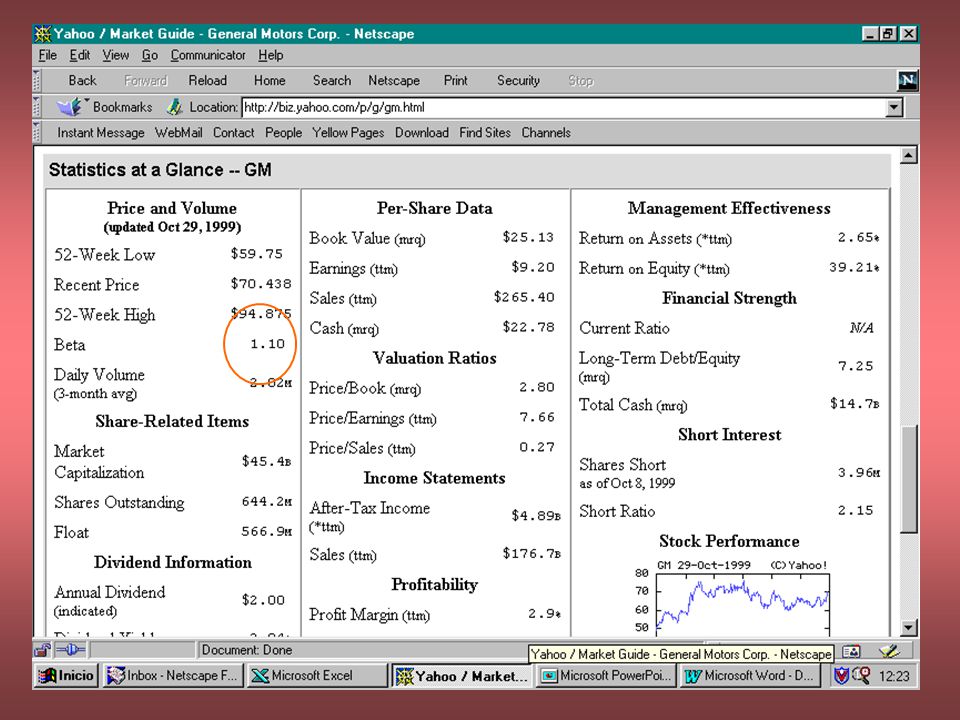The width and height of the screenshot is (960, 720).
Task: Click Contact on the personal toolbar
Action: (x=233, y=132)
